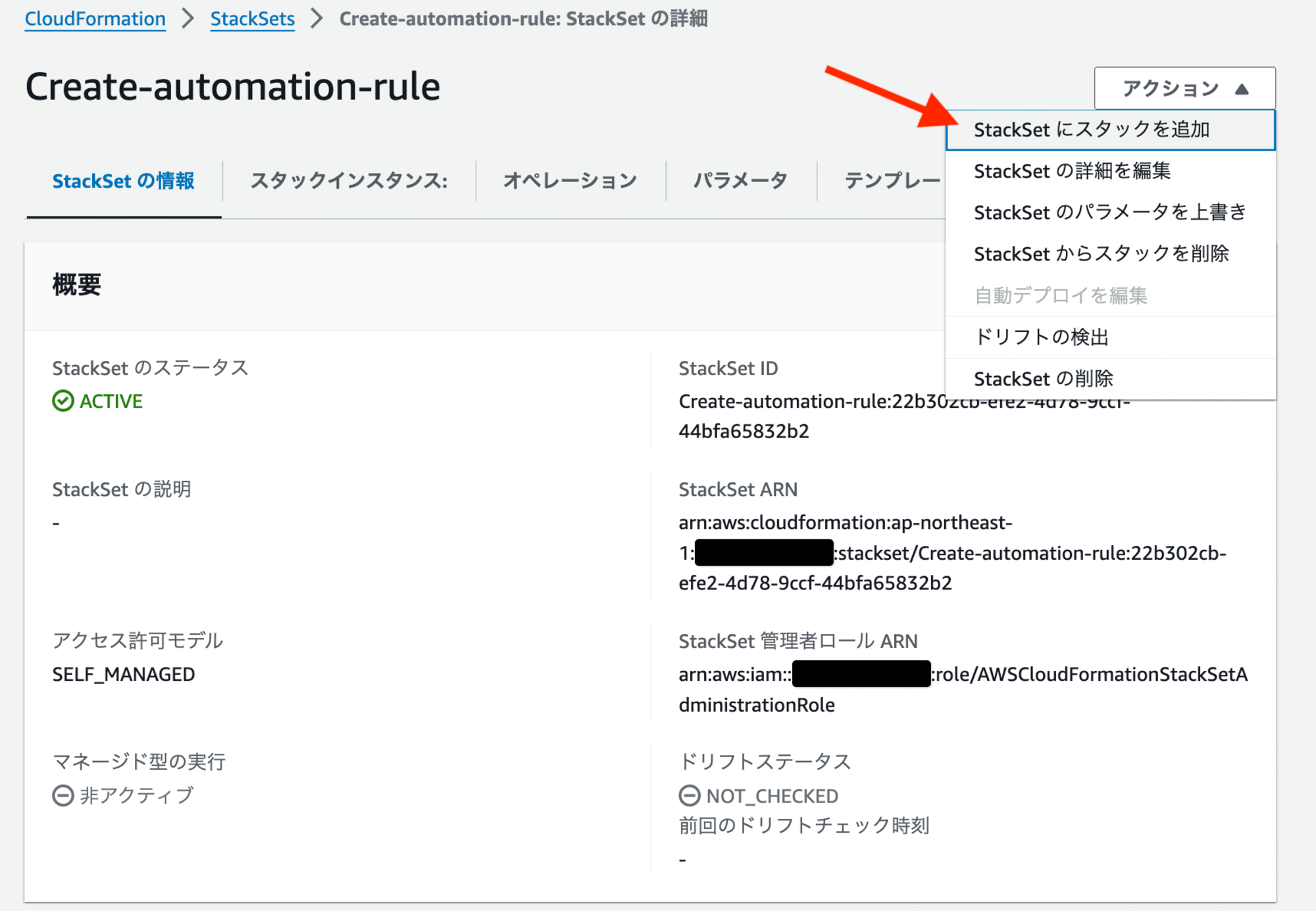The image size is (1316, 911).
Task: Open the テンプレート tab
Action: click(893, 181)
